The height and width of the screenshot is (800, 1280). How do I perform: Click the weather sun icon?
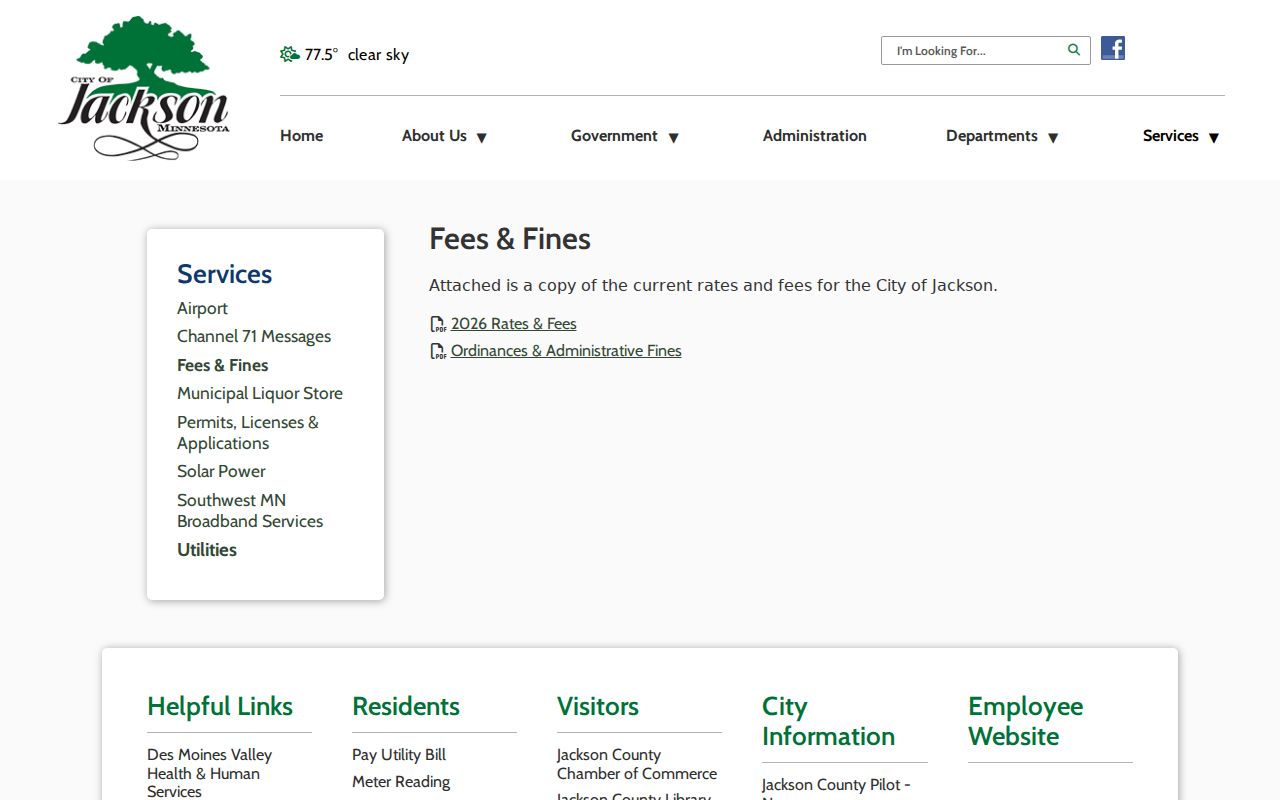[290, 54]
